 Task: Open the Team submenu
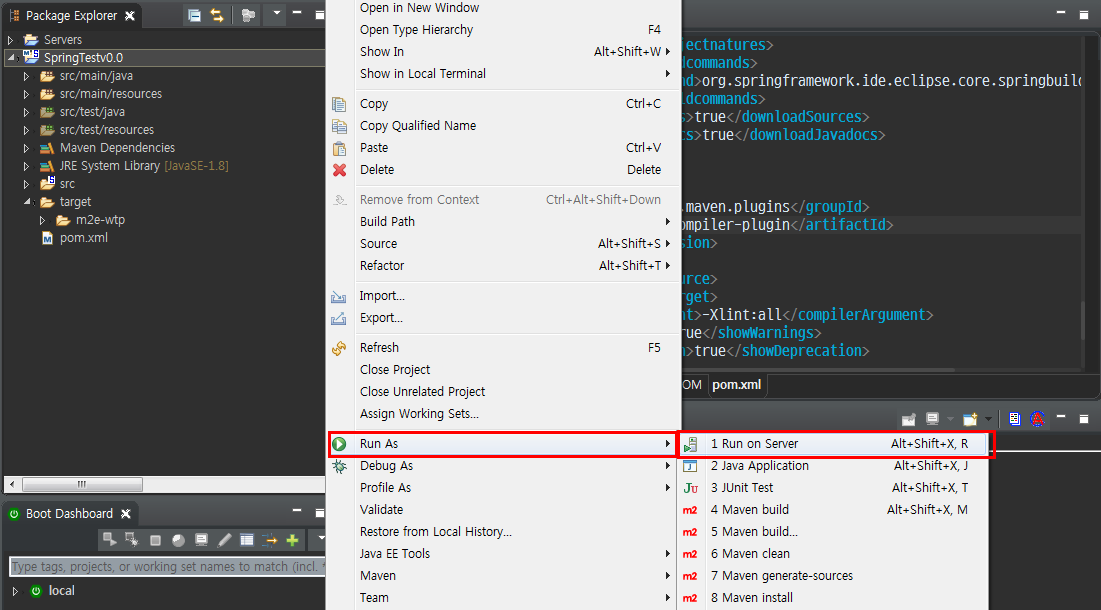pyautogui.click(x=504, y=597)
